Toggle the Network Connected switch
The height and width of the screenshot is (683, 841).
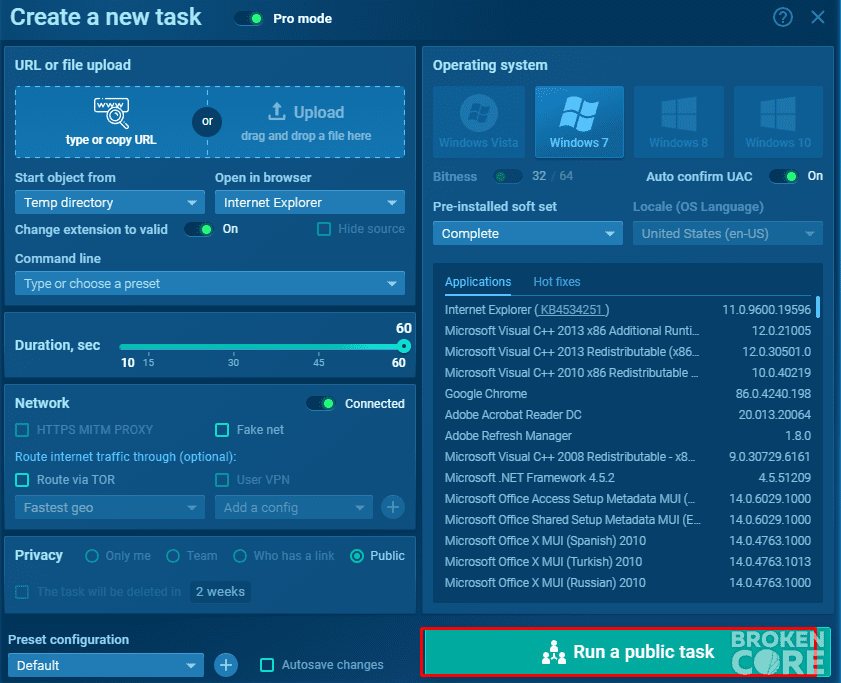(321, 403)
